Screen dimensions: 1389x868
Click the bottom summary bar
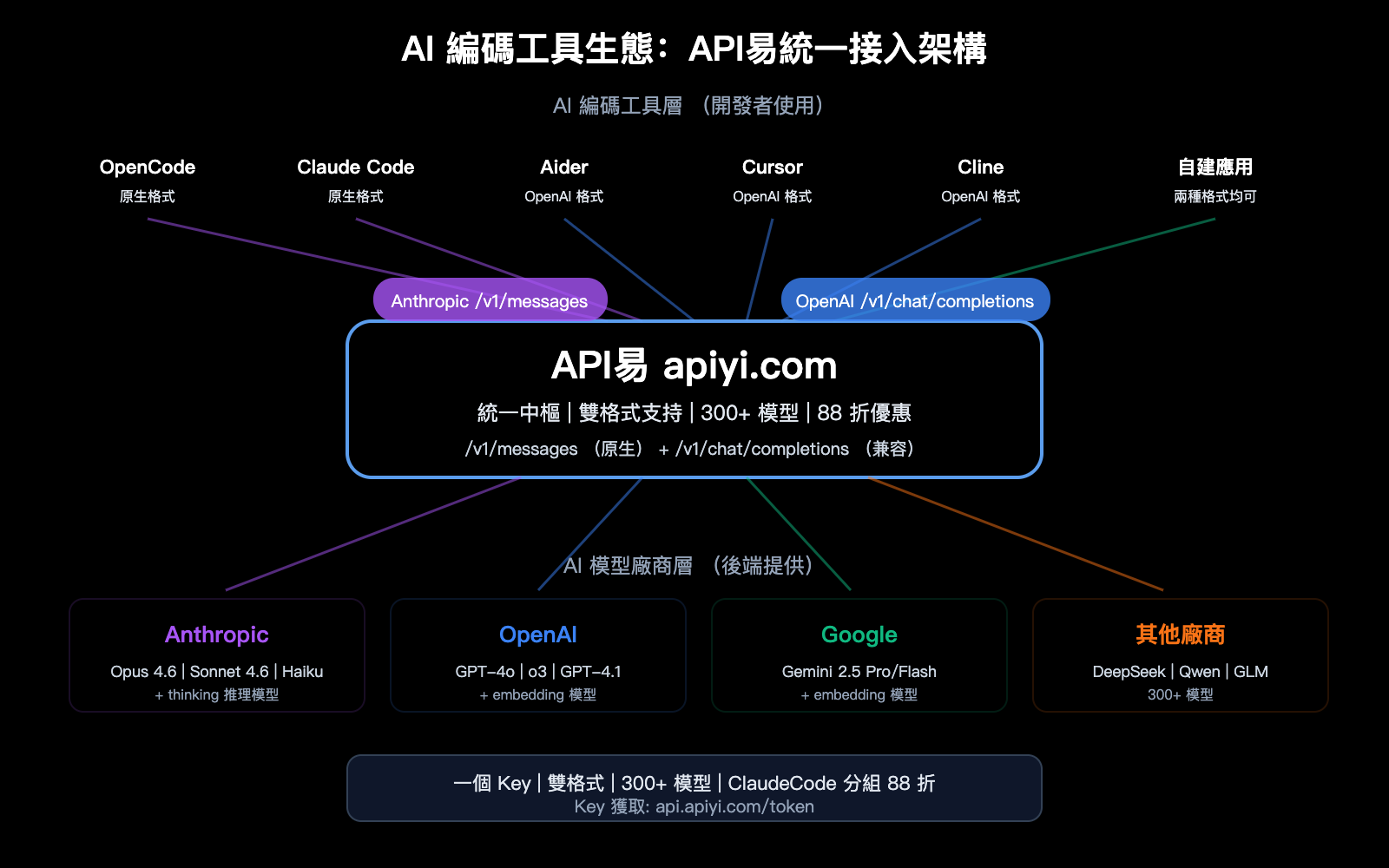pyautogui.click(x=694, y=787)
